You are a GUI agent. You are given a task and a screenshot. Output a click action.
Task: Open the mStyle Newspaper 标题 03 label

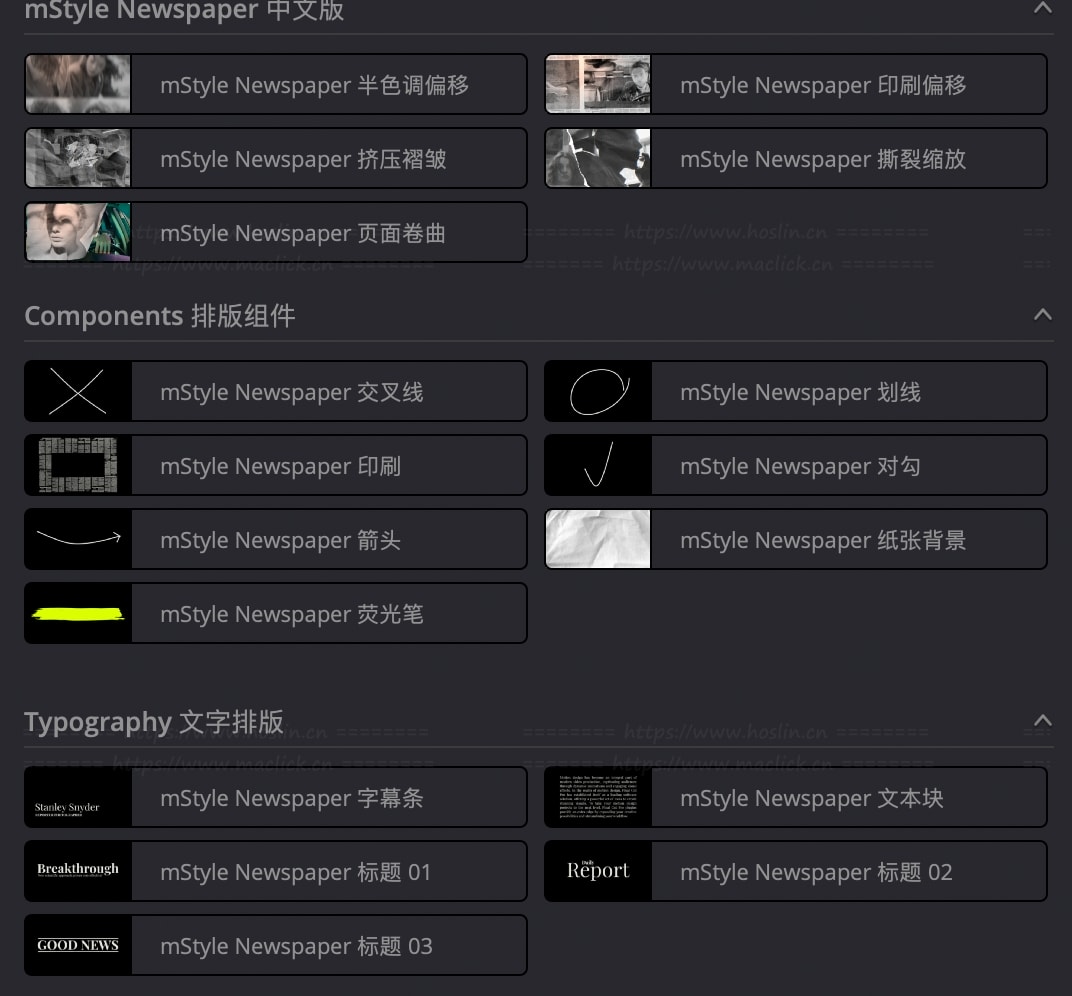point(296,946)
